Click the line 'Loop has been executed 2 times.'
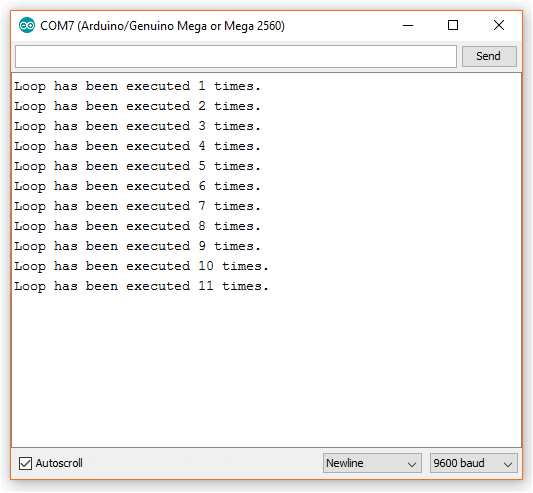 (x=137, y=106)
